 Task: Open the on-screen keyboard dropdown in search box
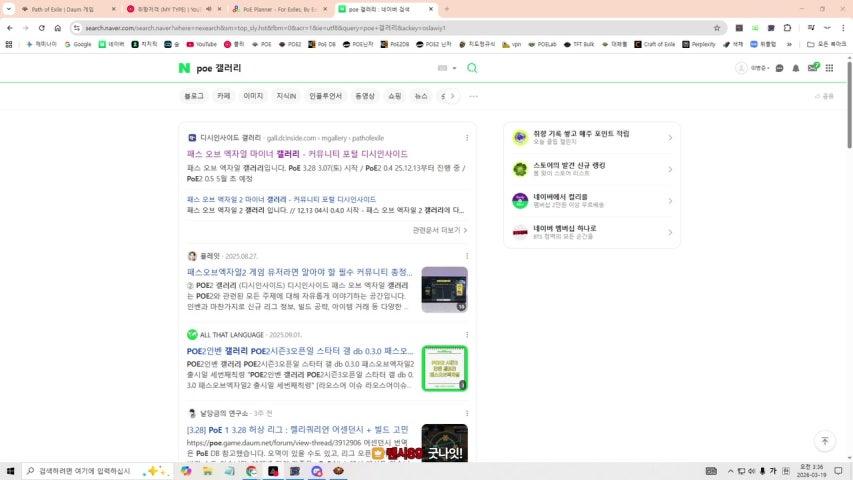(x=447, y=68)
